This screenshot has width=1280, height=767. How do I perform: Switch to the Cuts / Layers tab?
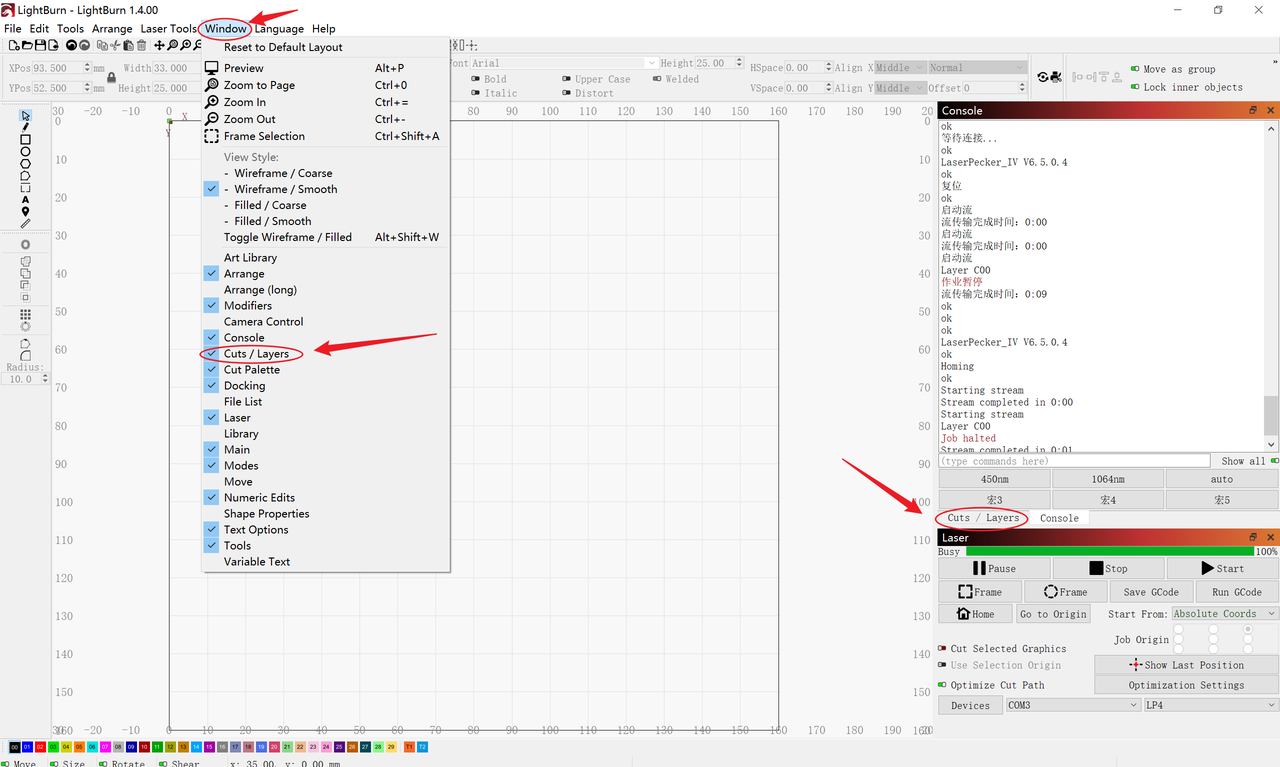pos(983,518)
